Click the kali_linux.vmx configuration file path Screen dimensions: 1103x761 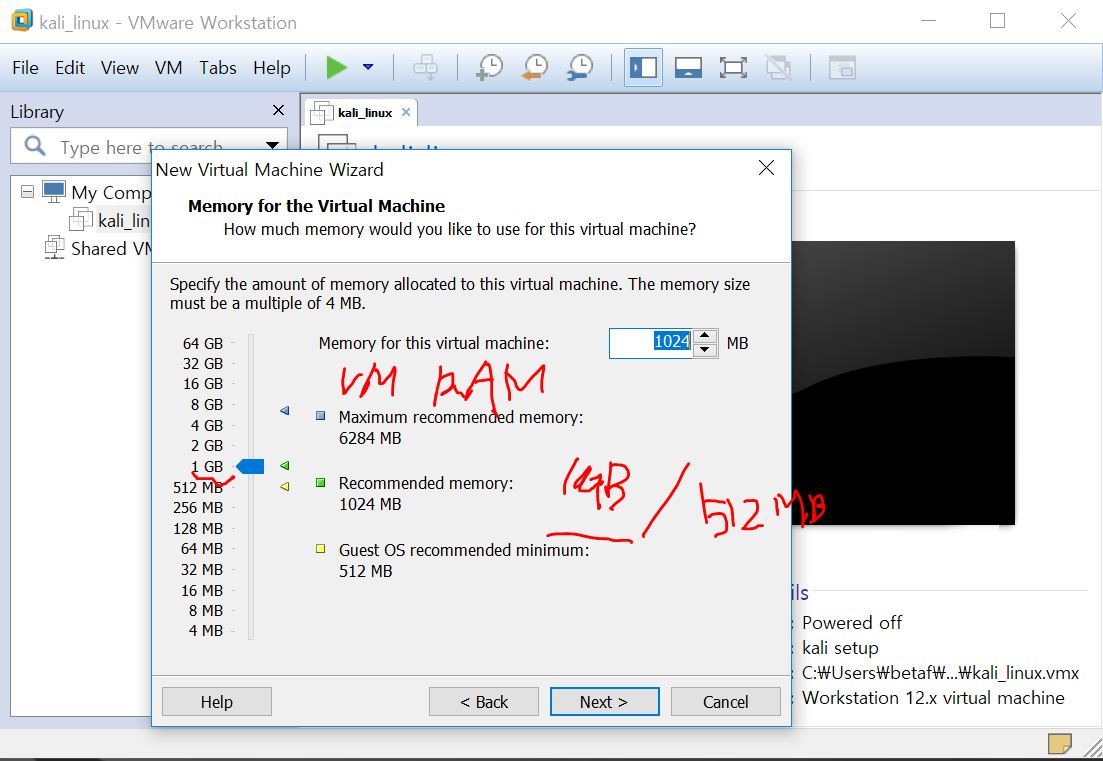pos(940,672)
